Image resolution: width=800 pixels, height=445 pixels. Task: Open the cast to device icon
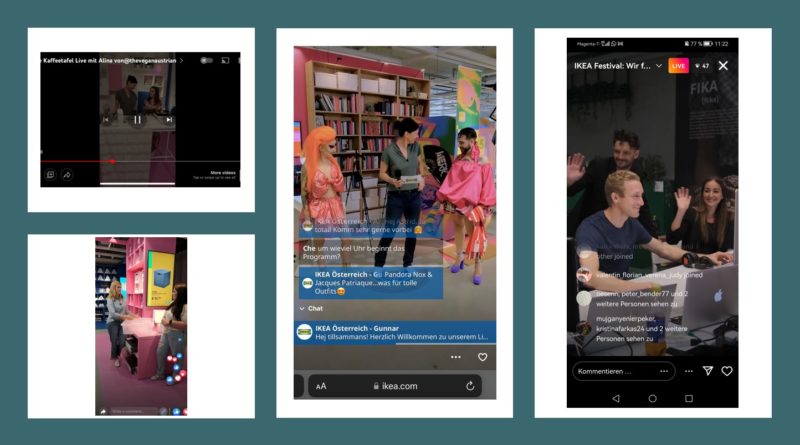pyautogui.click(x=225, y=61)
